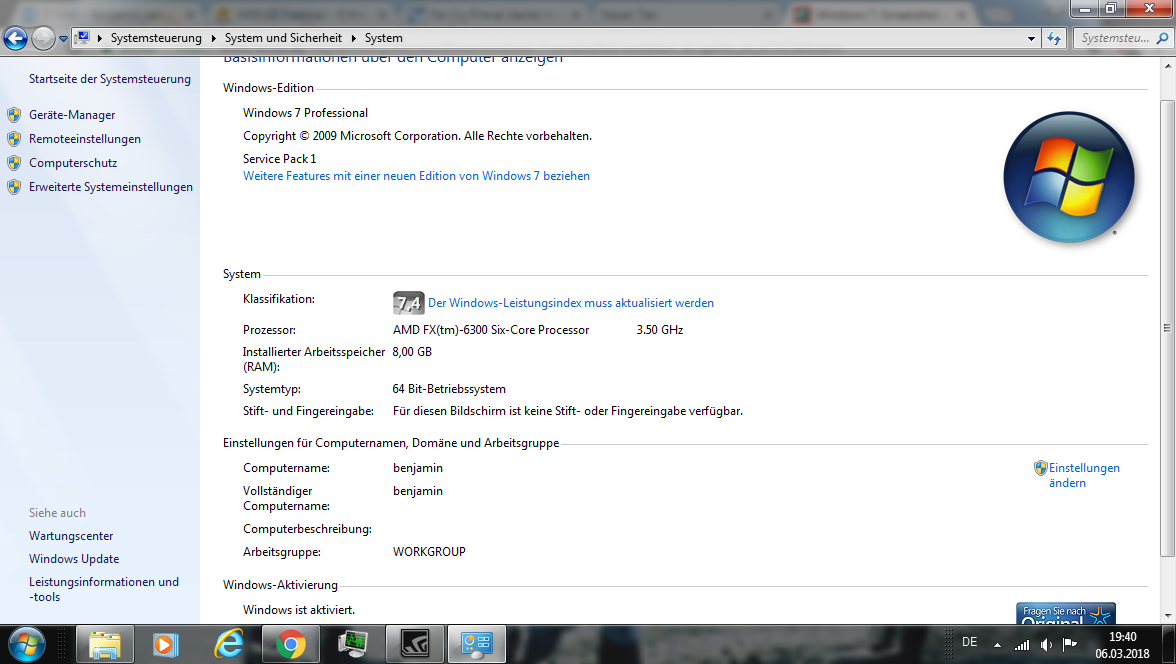Viewport: 1176px width, 664px height.
Task: Open the Windows Start menu orb
Action: 26,644
